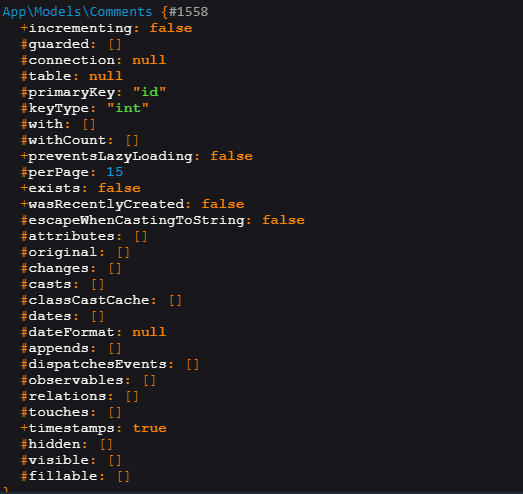Click the #1558 object id
Viewport: 523px width, 494px height.
188,12
